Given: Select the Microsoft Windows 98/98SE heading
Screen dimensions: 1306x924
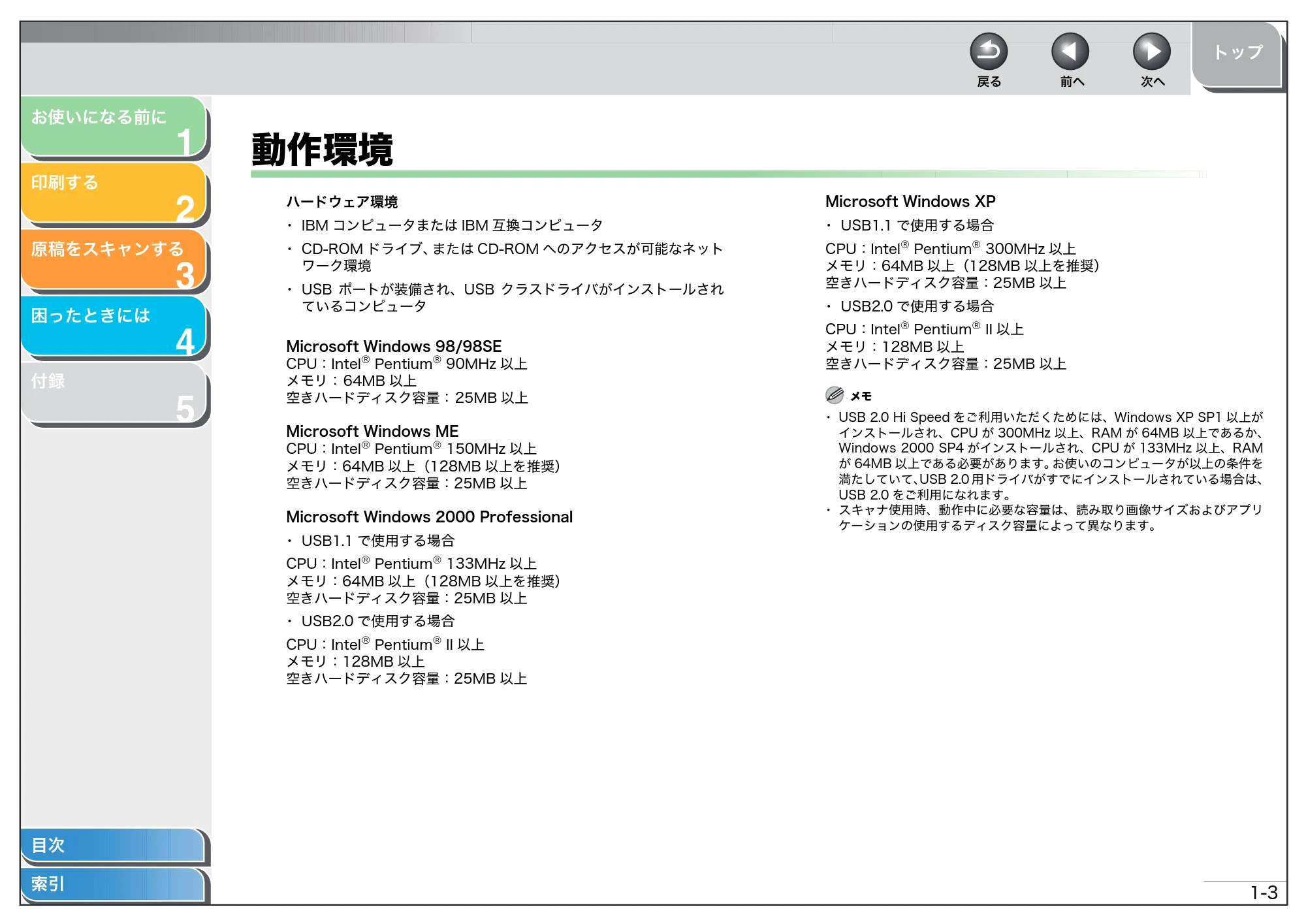Looking at the screenshot, I should (394, 346).
